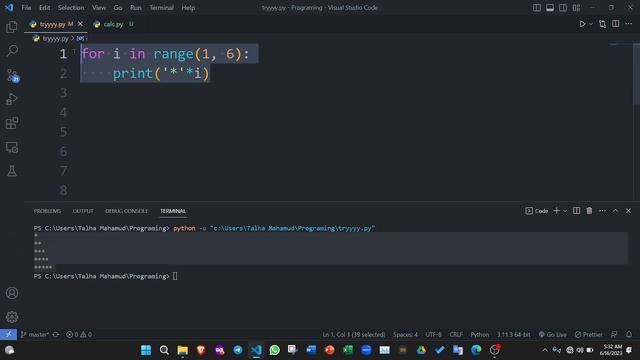Switch to DEBUG CONSOLE panel tab
The image size is (640, 360).
(127, 211)
